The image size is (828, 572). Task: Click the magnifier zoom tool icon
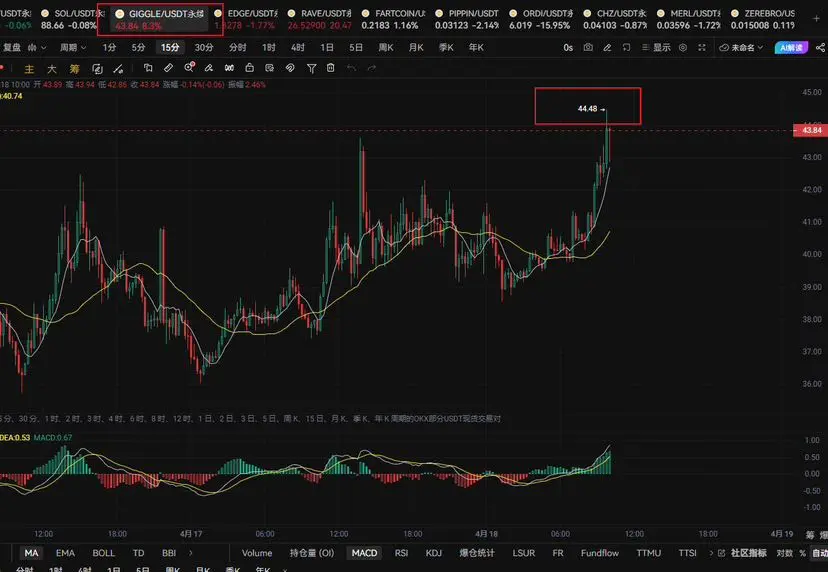click(189, 68)
